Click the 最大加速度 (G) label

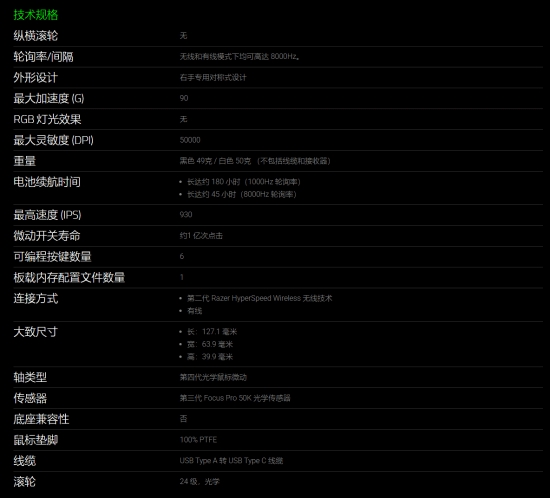49,99
